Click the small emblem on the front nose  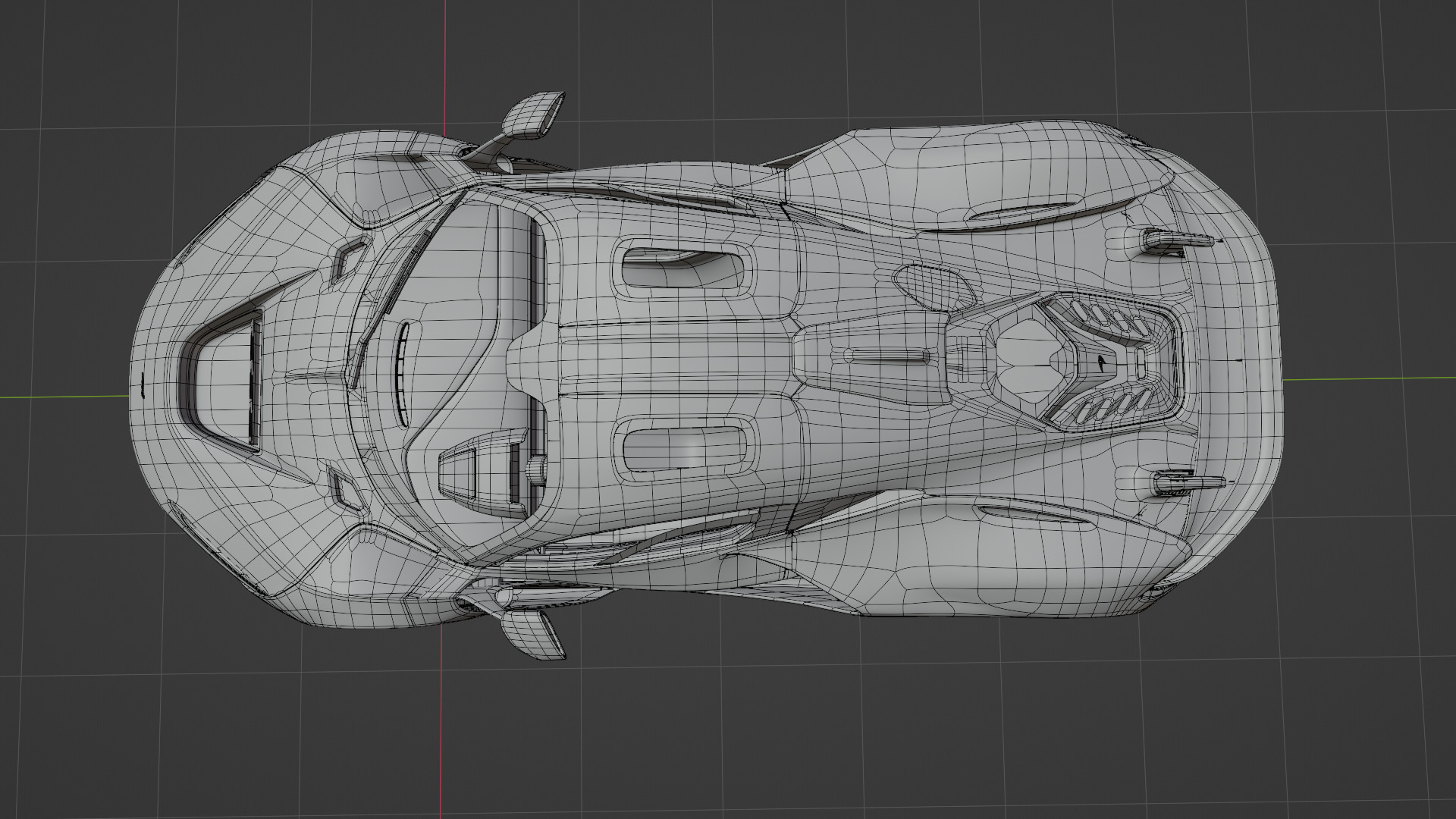141,384
